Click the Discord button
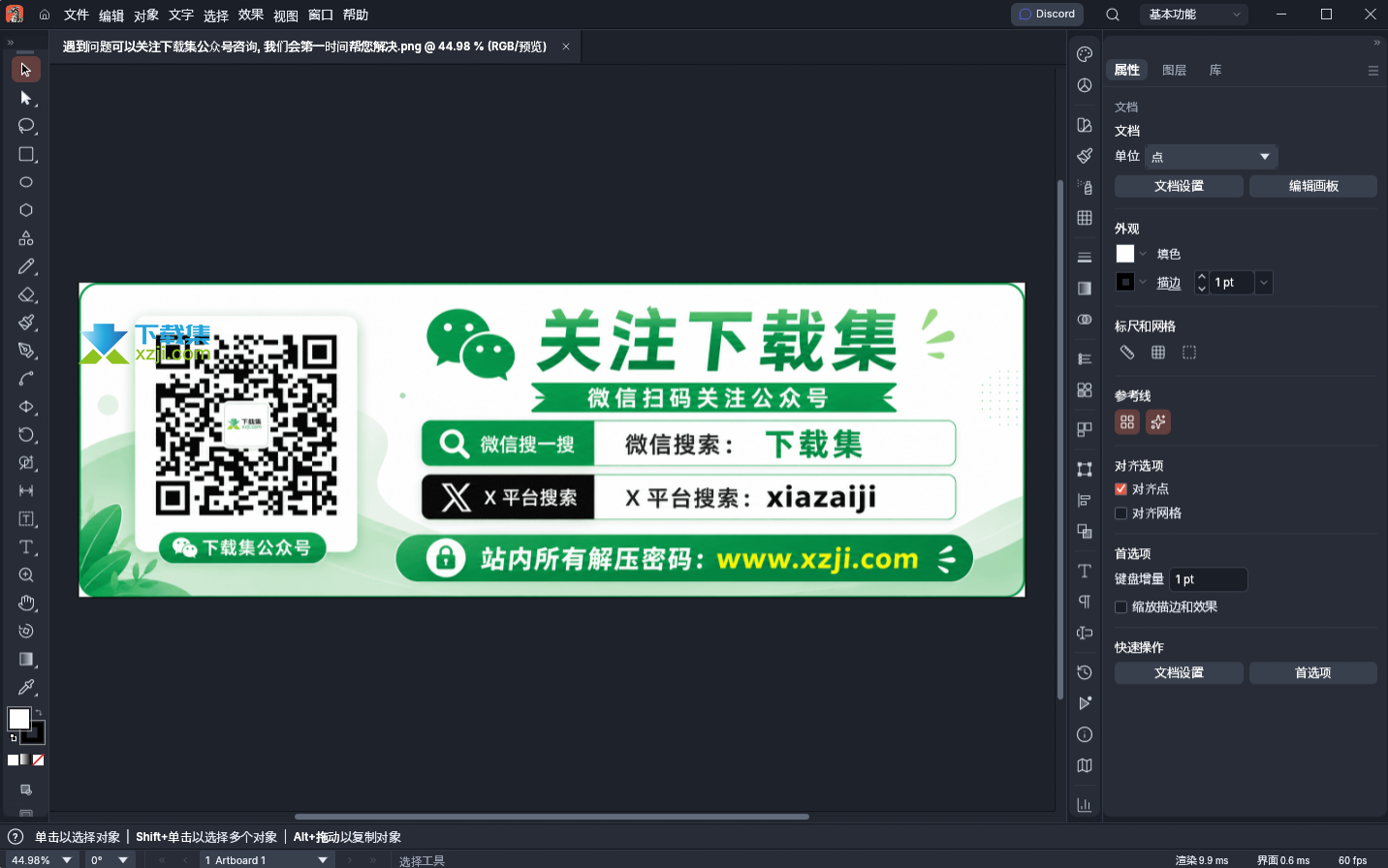1388x868 pixels. coord(1047,15)
